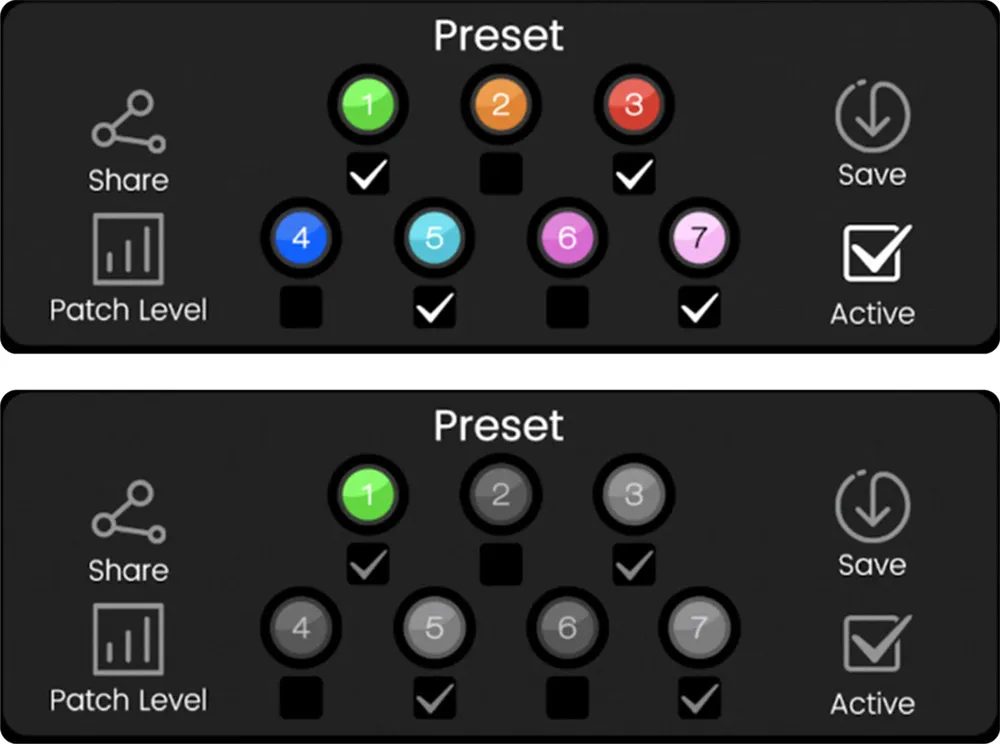The height and width of the screenshot is (744, 1000).
Task: Click the Save icon in bottom panel
Action: (872, 506)
